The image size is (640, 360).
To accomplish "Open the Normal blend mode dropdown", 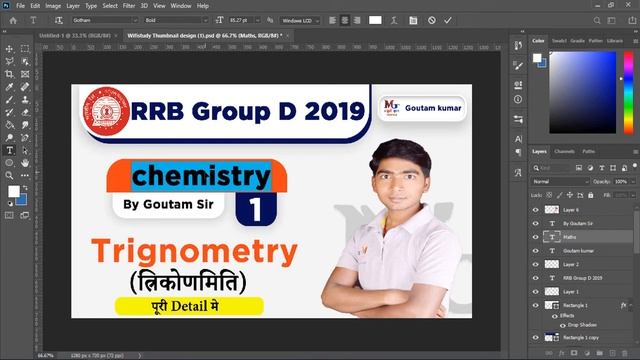I will pos(560,182).
